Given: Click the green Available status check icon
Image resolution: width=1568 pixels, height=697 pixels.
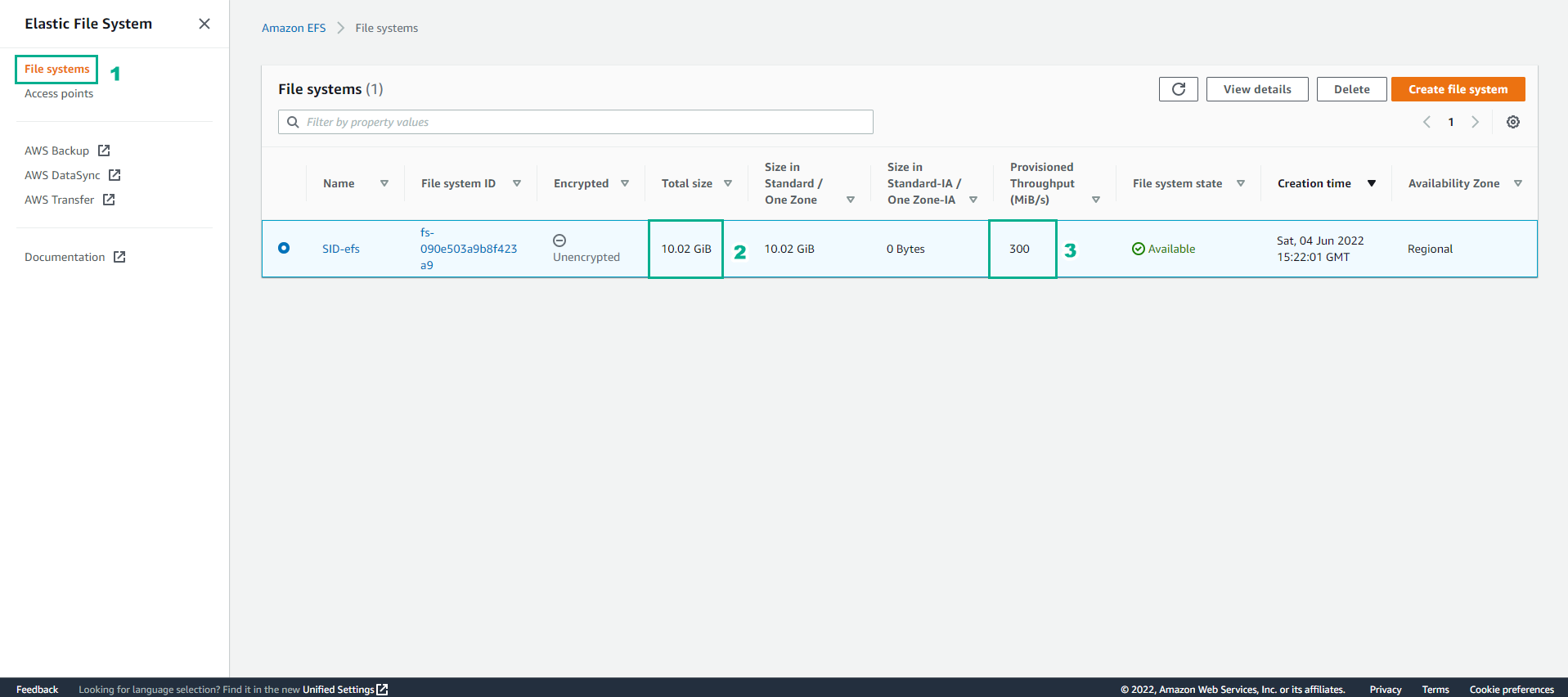Looking at the screenshot, I should click(1139, 249).
